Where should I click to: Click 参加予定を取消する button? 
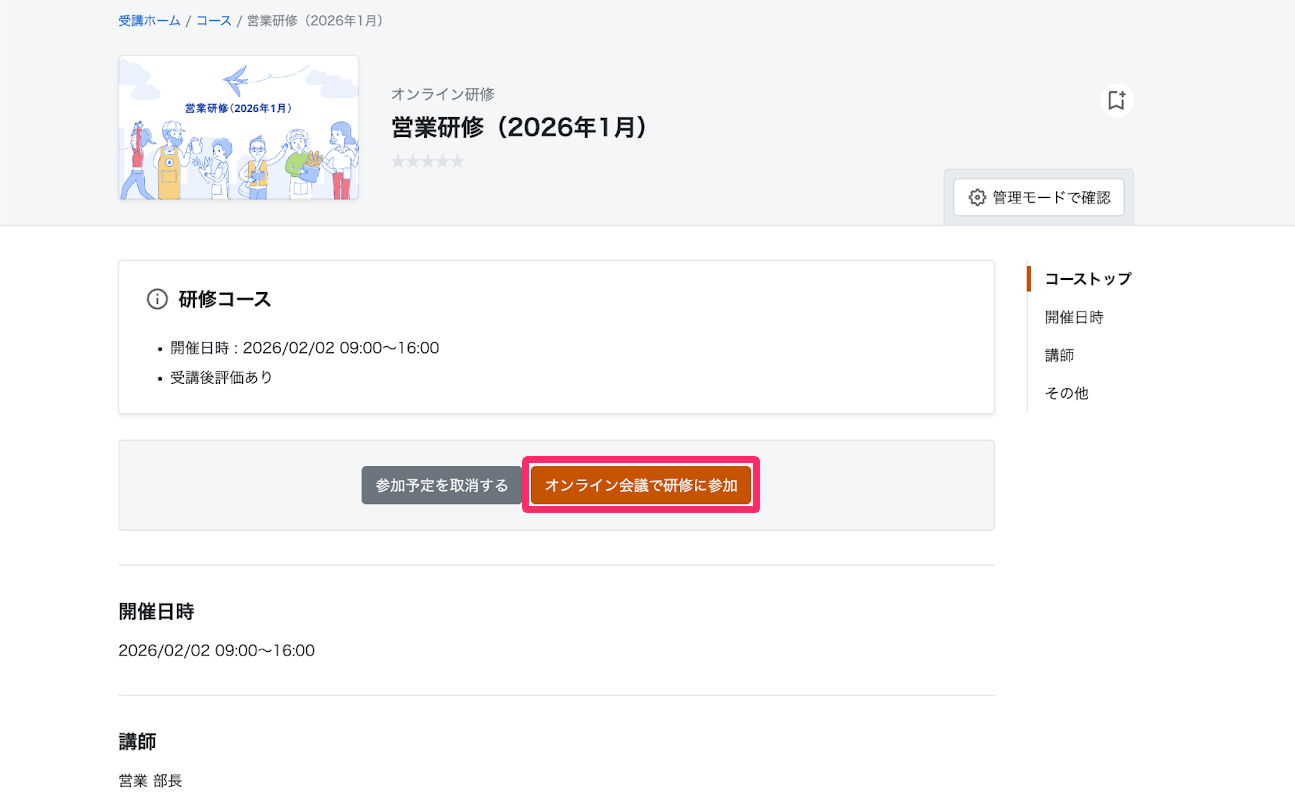(442, 485)
